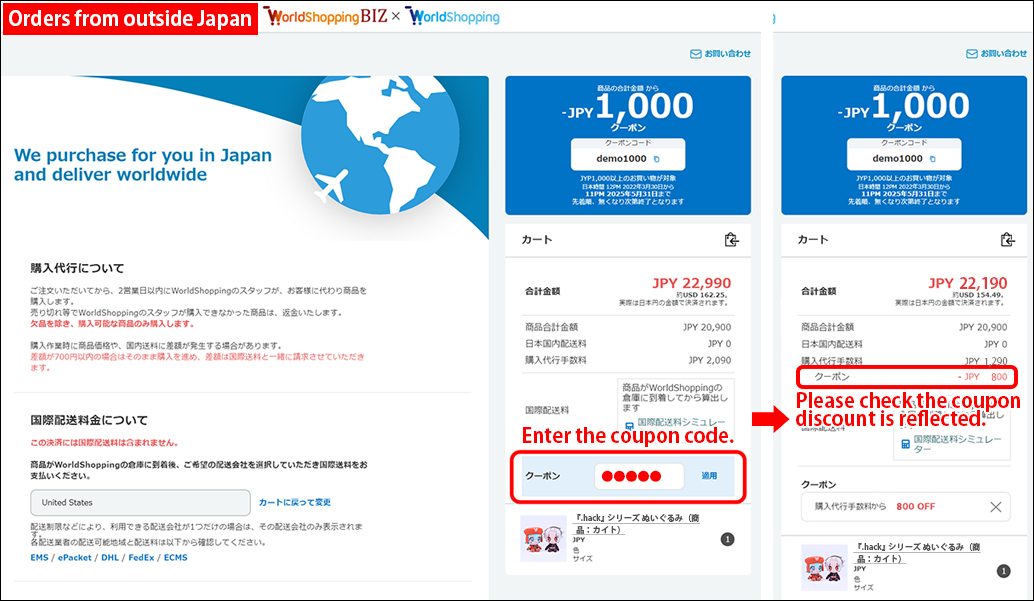Click the envelope お問い合わせ icon above the JPY 22,990 cart
Screen dimensions: 1034x601
pyautogui.click(x=696, y=54)
